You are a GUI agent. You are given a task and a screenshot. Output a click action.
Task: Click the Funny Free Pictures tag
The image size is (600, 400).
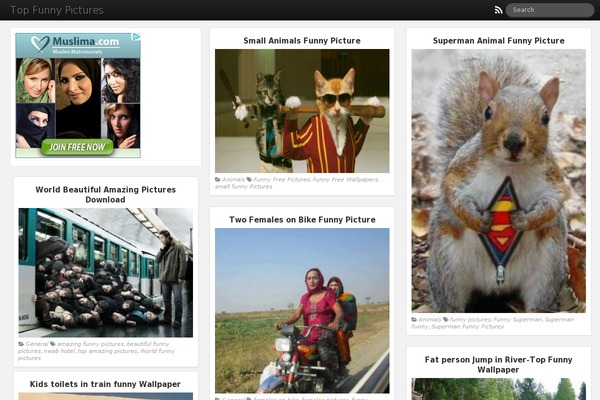[282, 179]
